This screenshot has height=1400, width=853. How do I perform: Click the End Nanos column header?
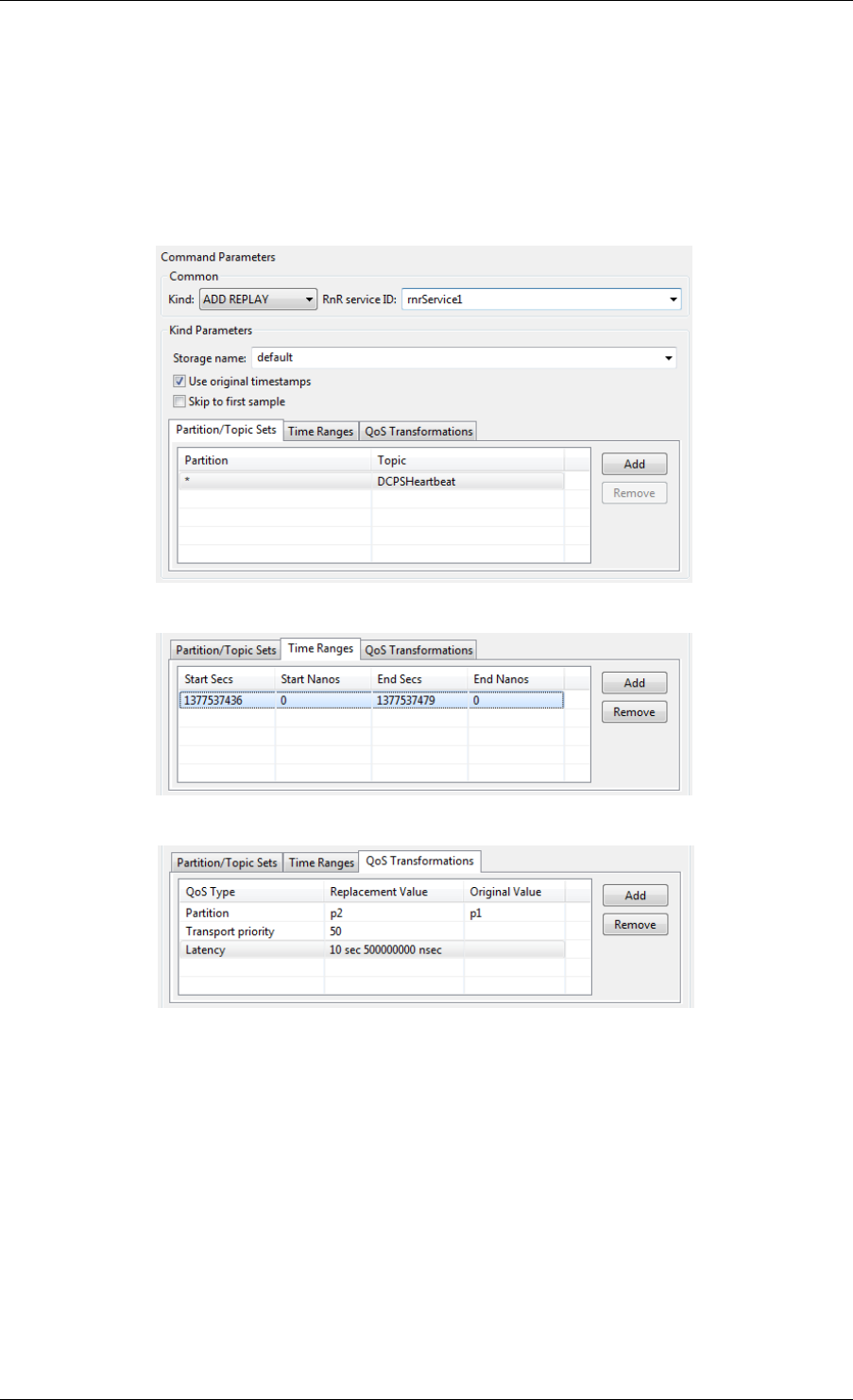tap(516, 680)
